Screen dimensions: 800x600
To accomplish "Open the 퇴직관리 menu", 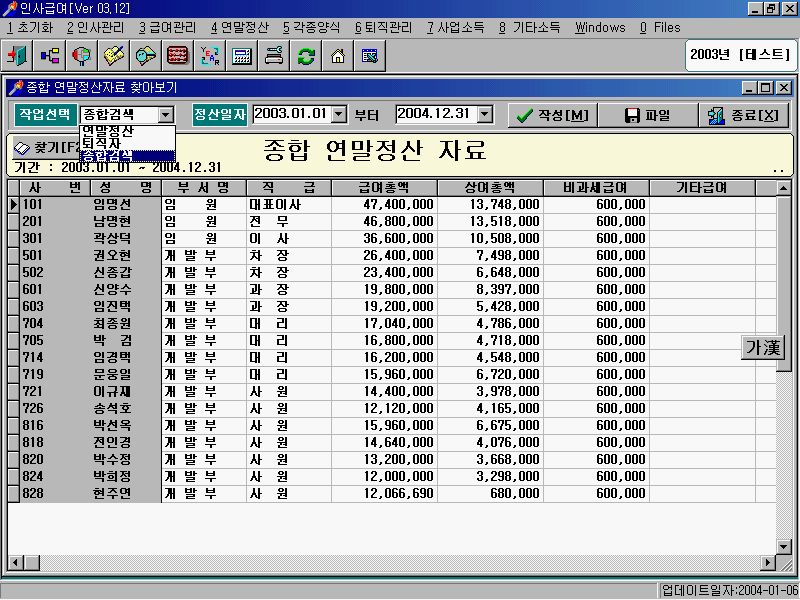I will pyautogui.click(x=384, y=27).
